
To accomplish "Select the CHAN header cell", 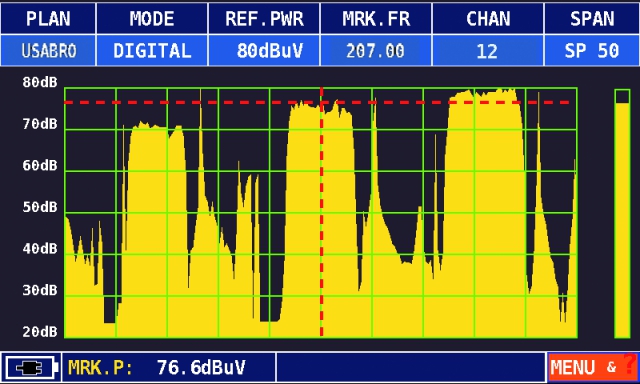I will click(x=488, y=19).
